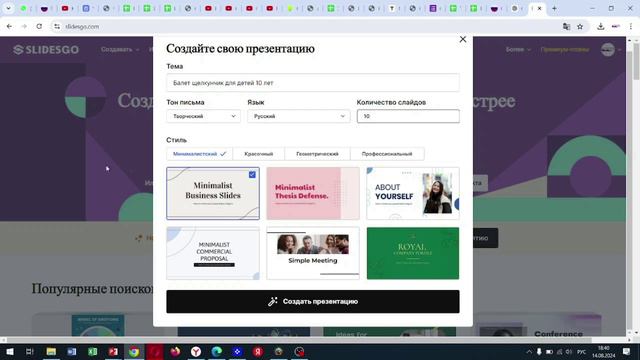The height and width of the screenshot is (360, 640).
Task: Open the tab search dropdown arrow
Action: [x=8, y=8]
